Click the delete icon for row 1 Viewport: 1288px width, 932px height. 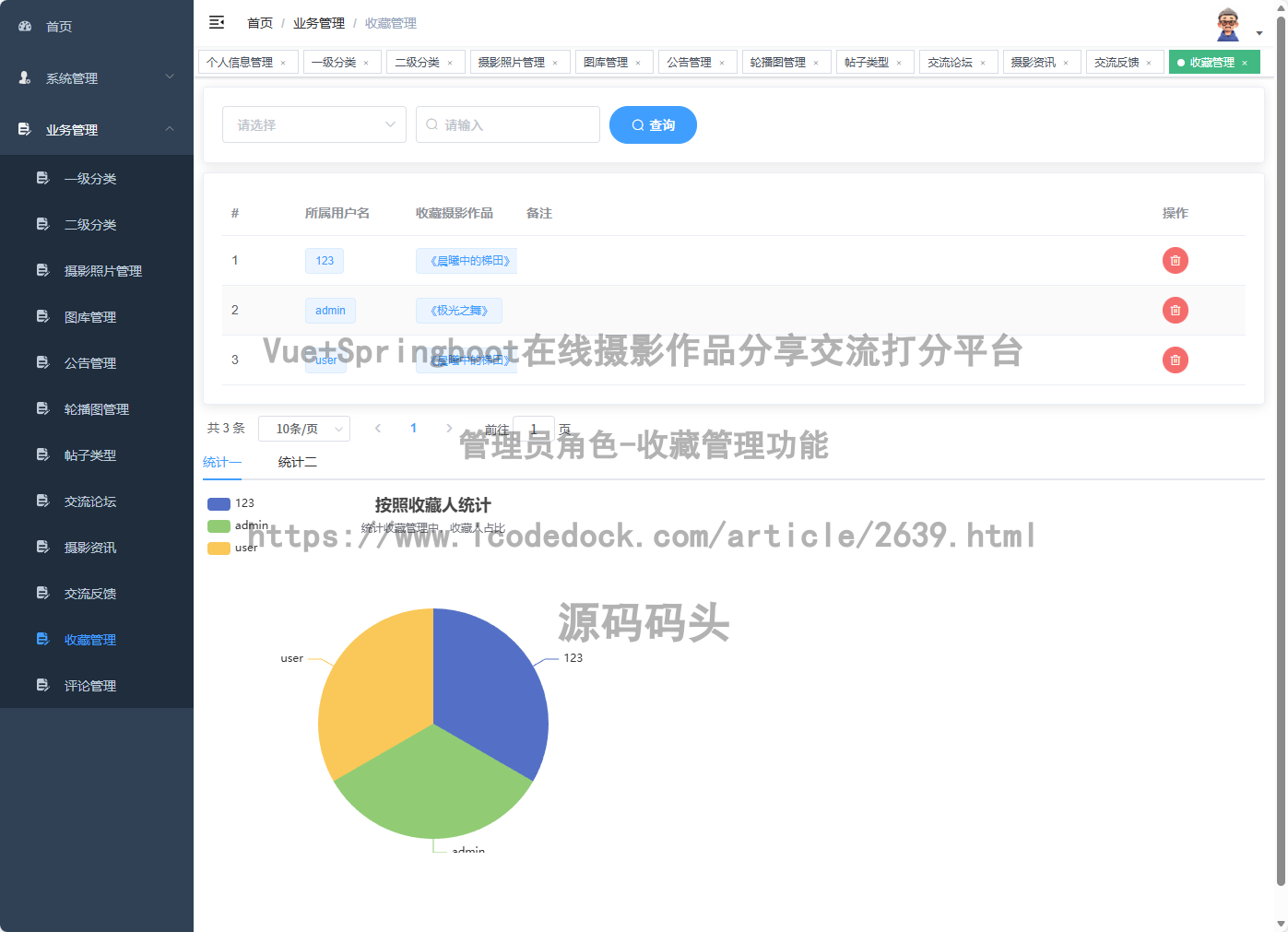(1175, 260)
